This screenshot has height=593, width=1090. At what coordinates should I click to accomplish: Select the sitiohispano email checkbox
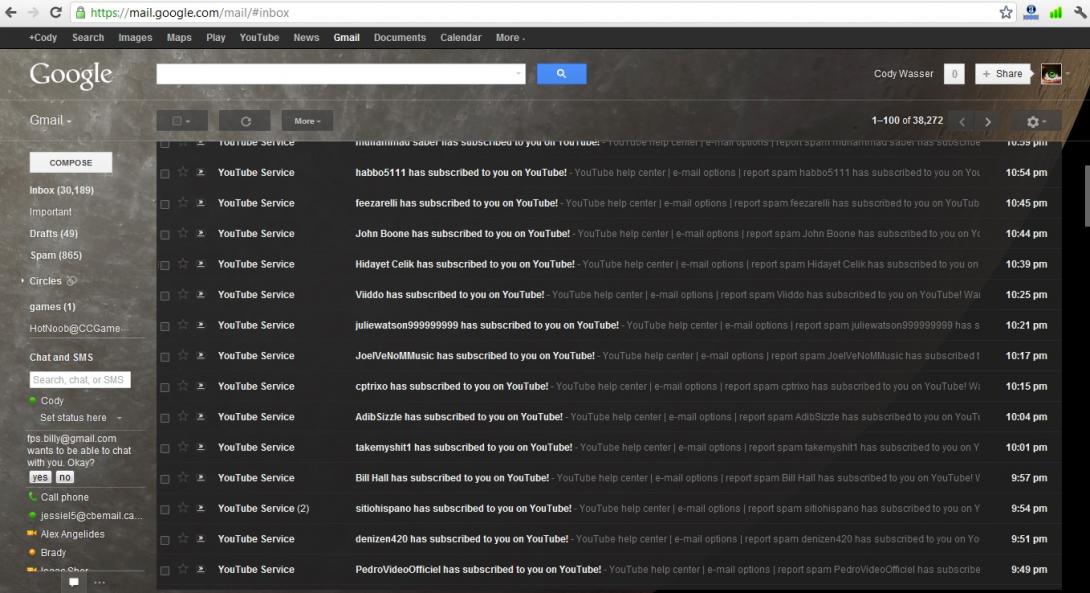coord(165,510)
